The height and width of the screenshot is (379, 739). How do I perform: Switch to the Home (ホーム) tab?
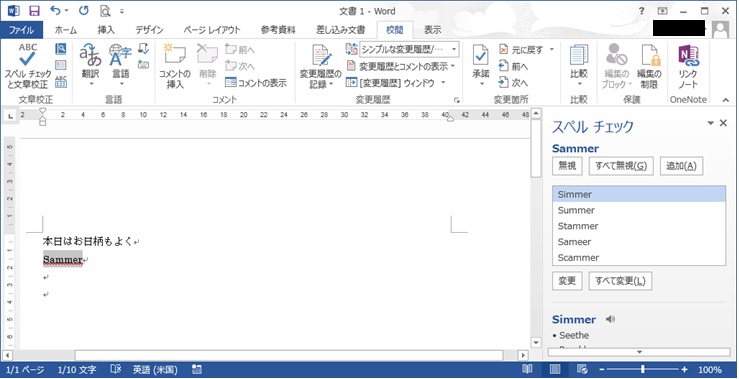(x=66, y=30)
